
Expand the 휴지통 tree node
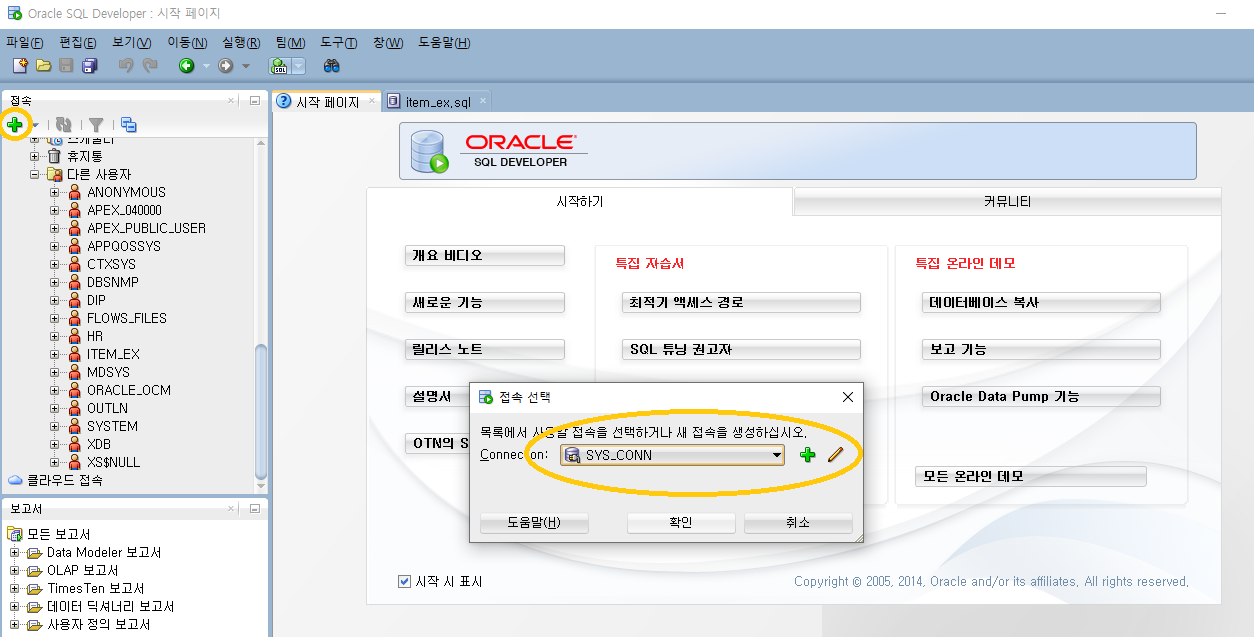(x=35, y=156)
